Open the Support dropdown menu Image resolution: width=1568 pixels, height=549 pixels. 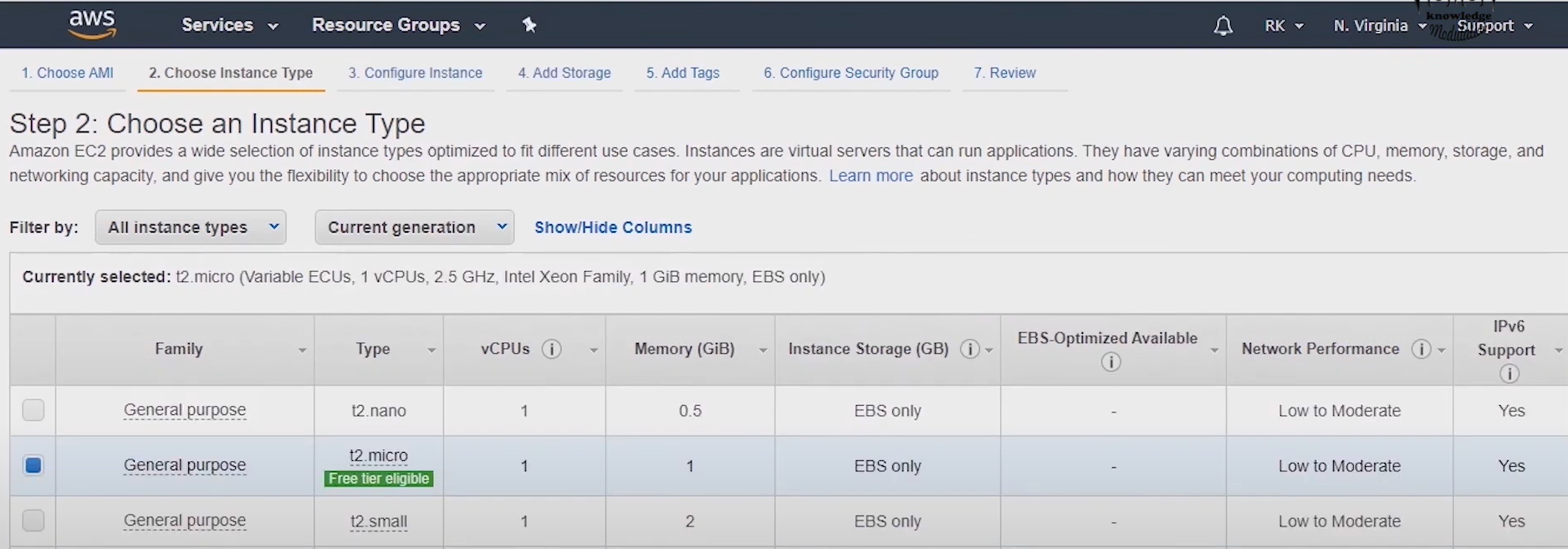(1495, 26)
